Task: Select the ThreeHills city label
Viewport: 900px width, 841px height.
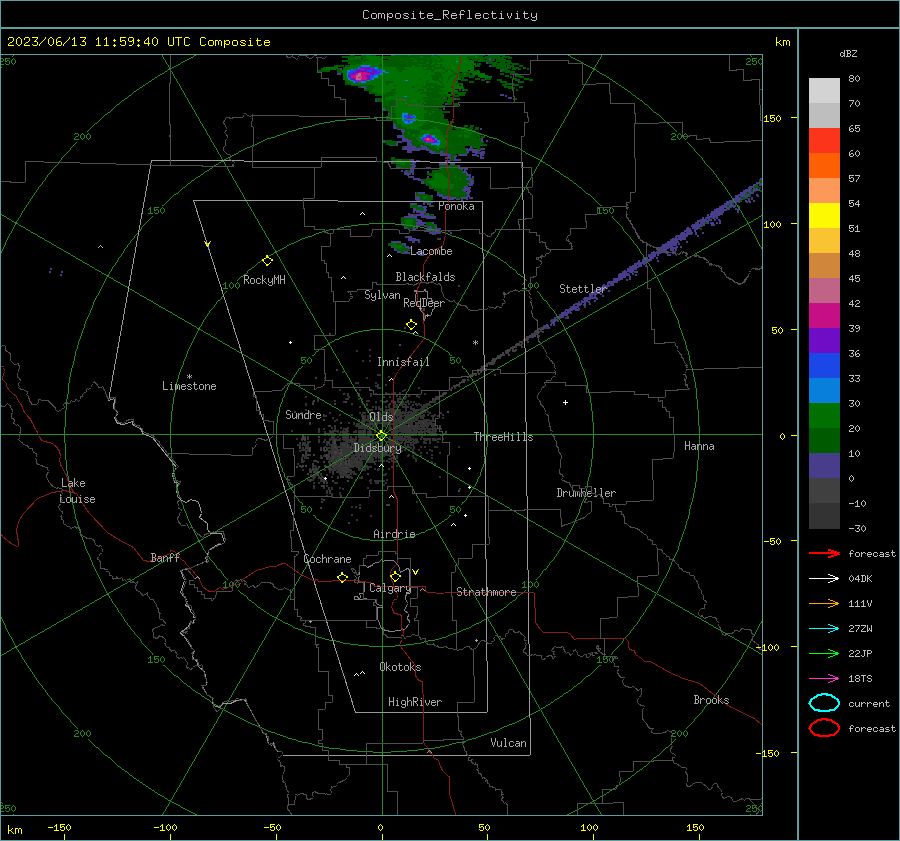Action: tap(503, 437)
